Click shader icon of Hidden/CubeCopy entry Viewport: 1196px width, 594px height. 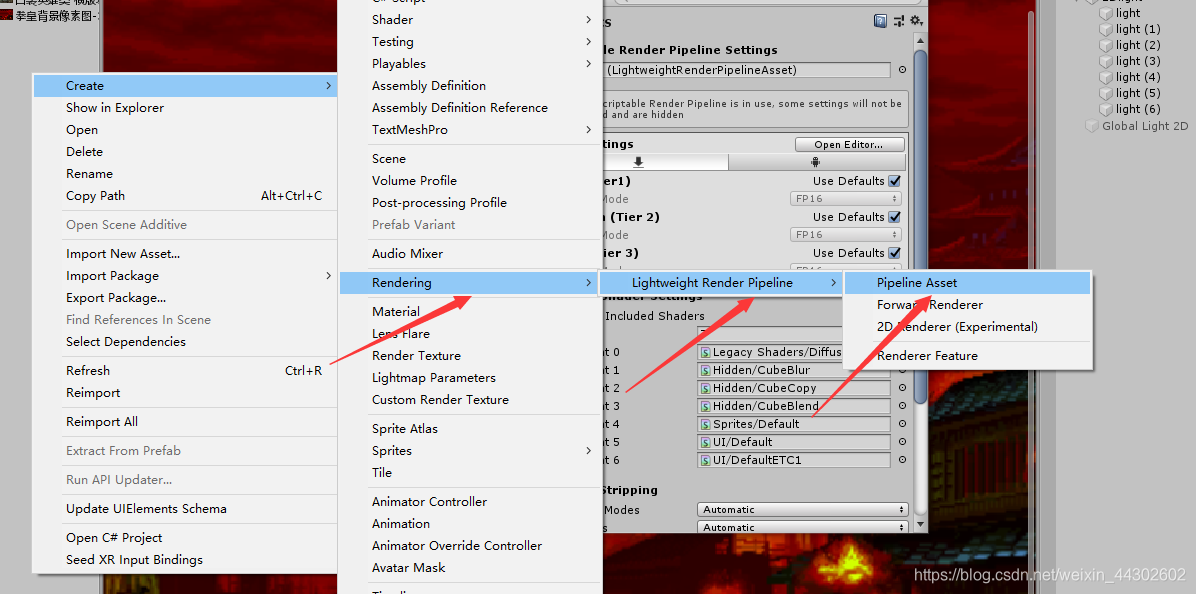[706, 388]
